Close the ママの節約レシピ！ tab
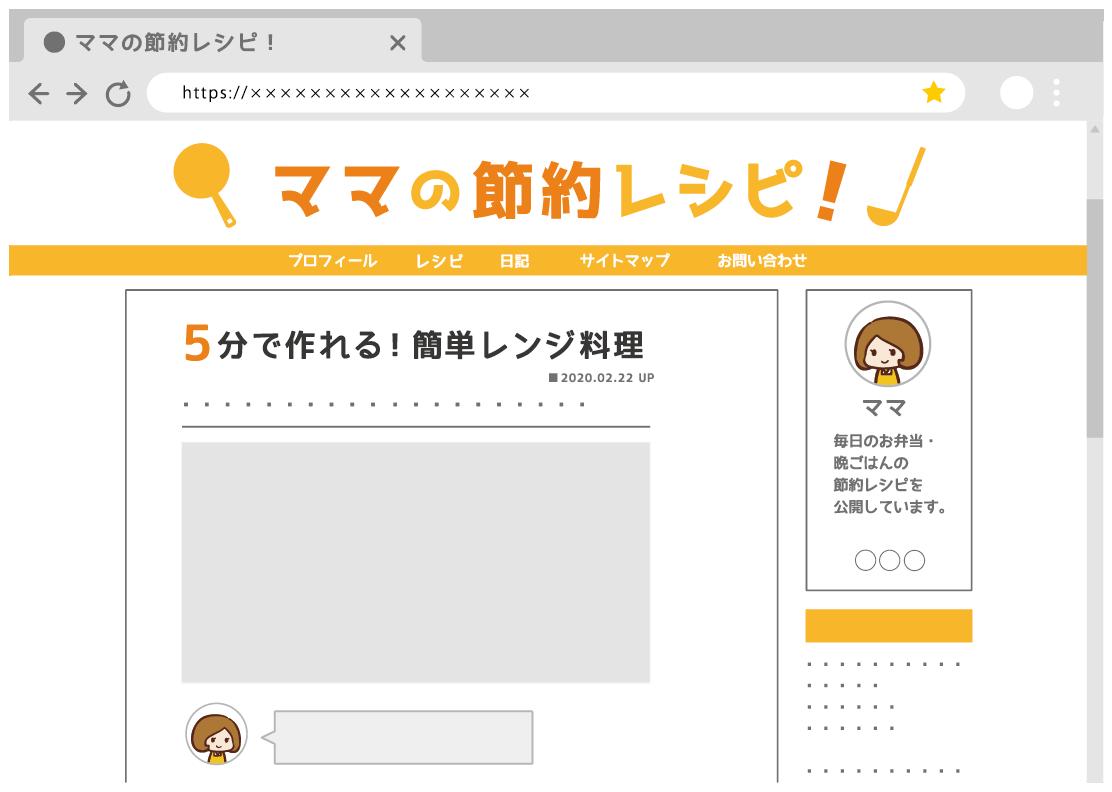 pyautogui.click(x=398, y=43)
